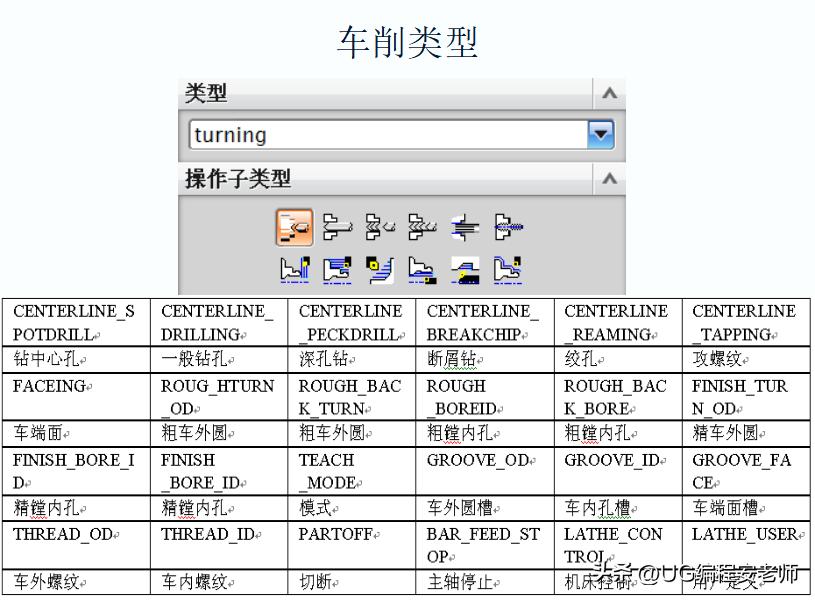Pick the ROUGH_BORE_ID boring operation icon
The width and height of the screenshot is (815, 600).
point(422,268)
